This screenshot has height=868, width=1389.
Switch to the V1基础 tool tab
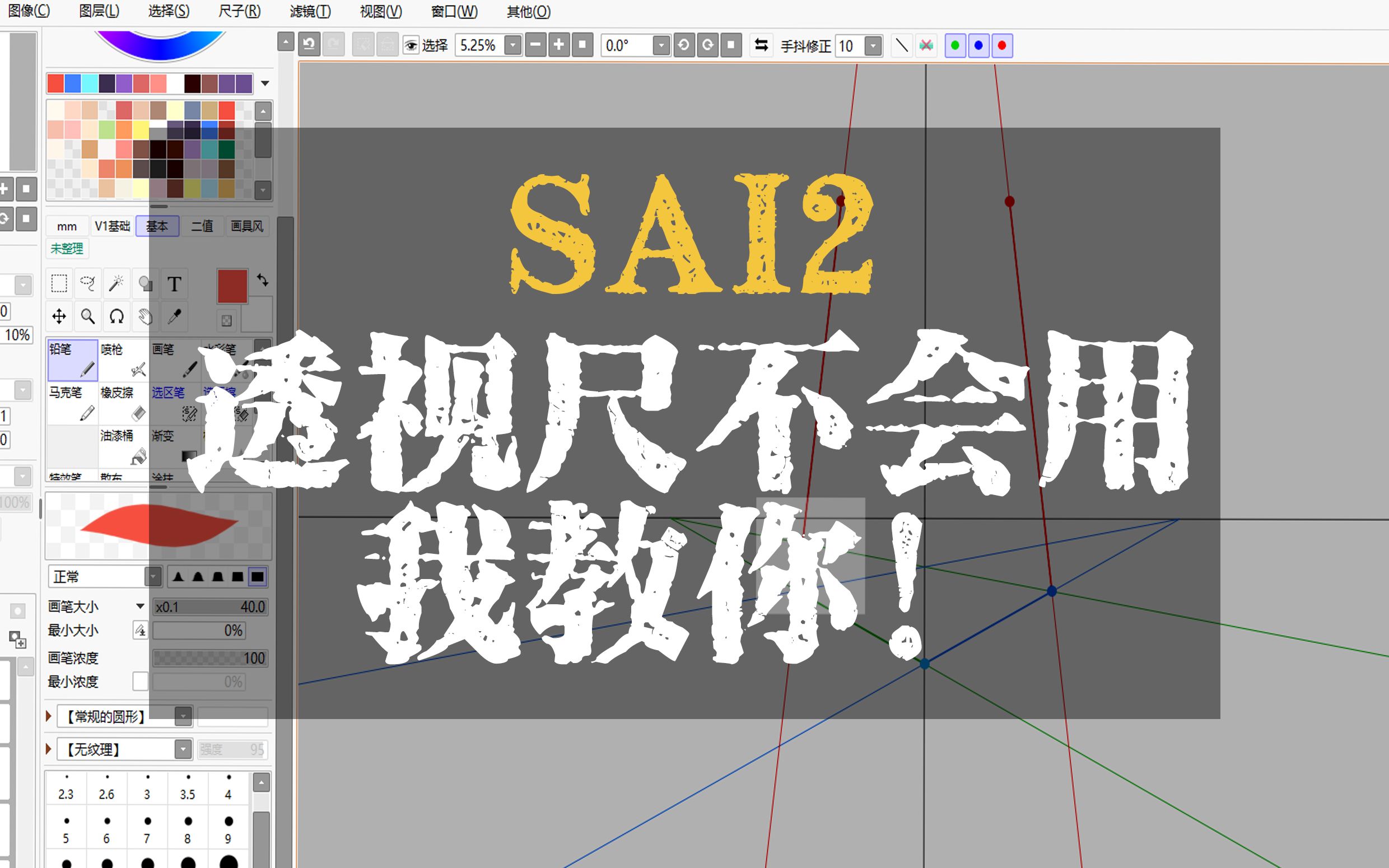click(112, 226)
